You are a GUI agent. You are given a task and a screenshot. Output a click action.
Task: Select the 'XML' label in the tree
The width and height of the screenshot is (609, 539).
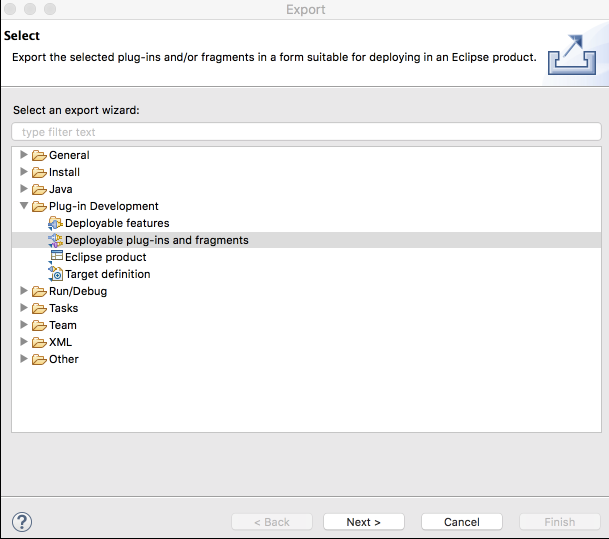60,343
